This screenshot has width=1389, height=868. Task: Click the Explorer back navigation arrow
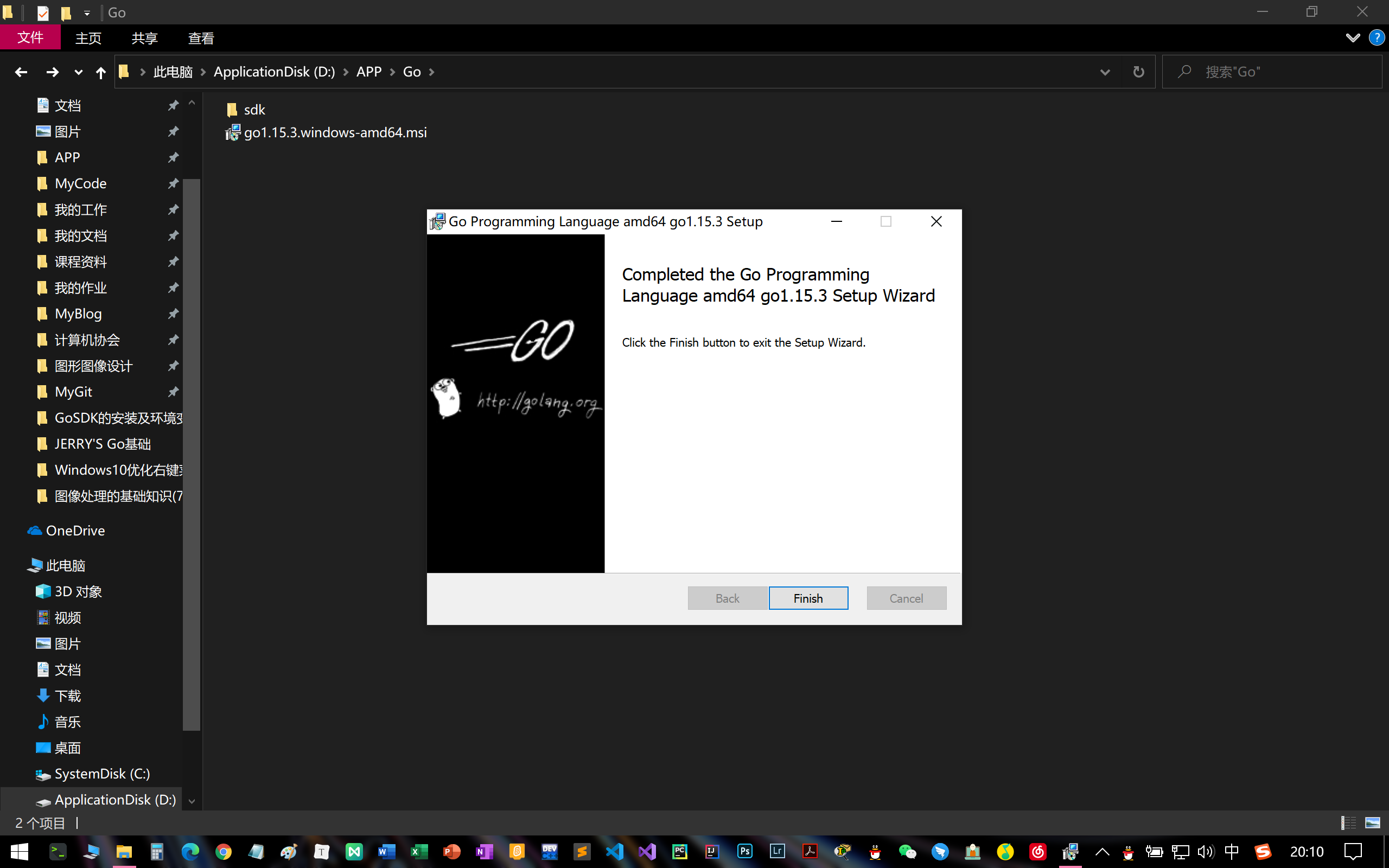click(x=21, y=72)
